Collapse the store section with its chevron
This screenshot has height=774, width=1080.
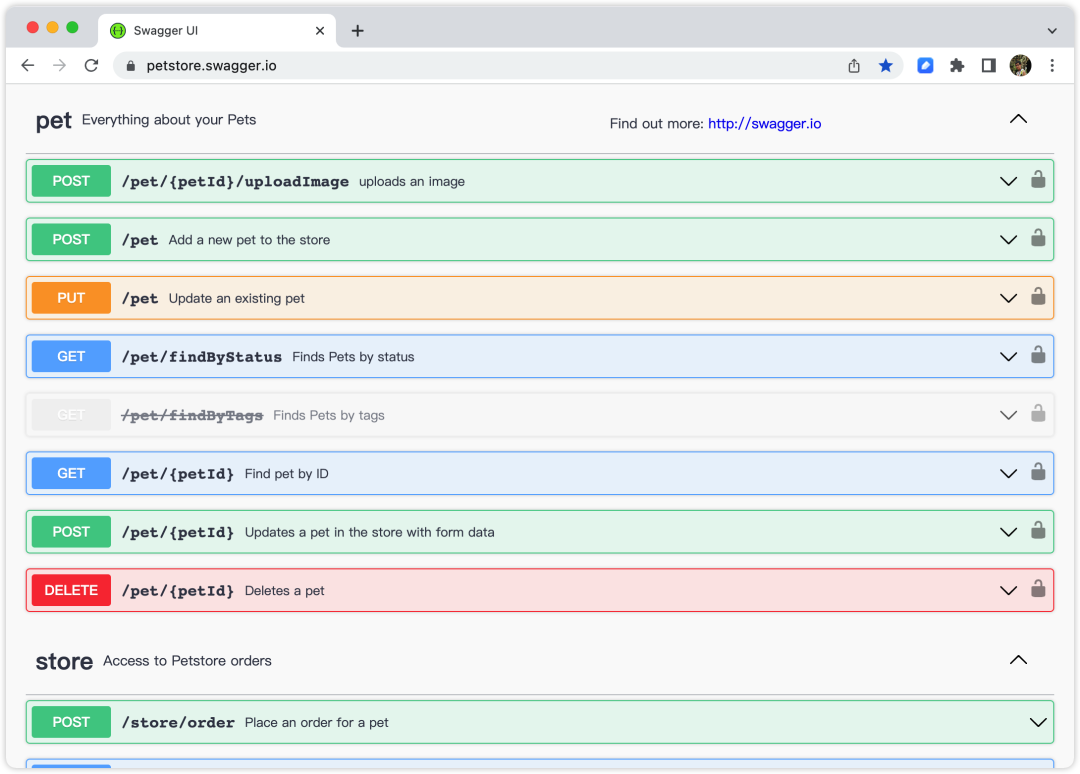[x=1018, y=660]
